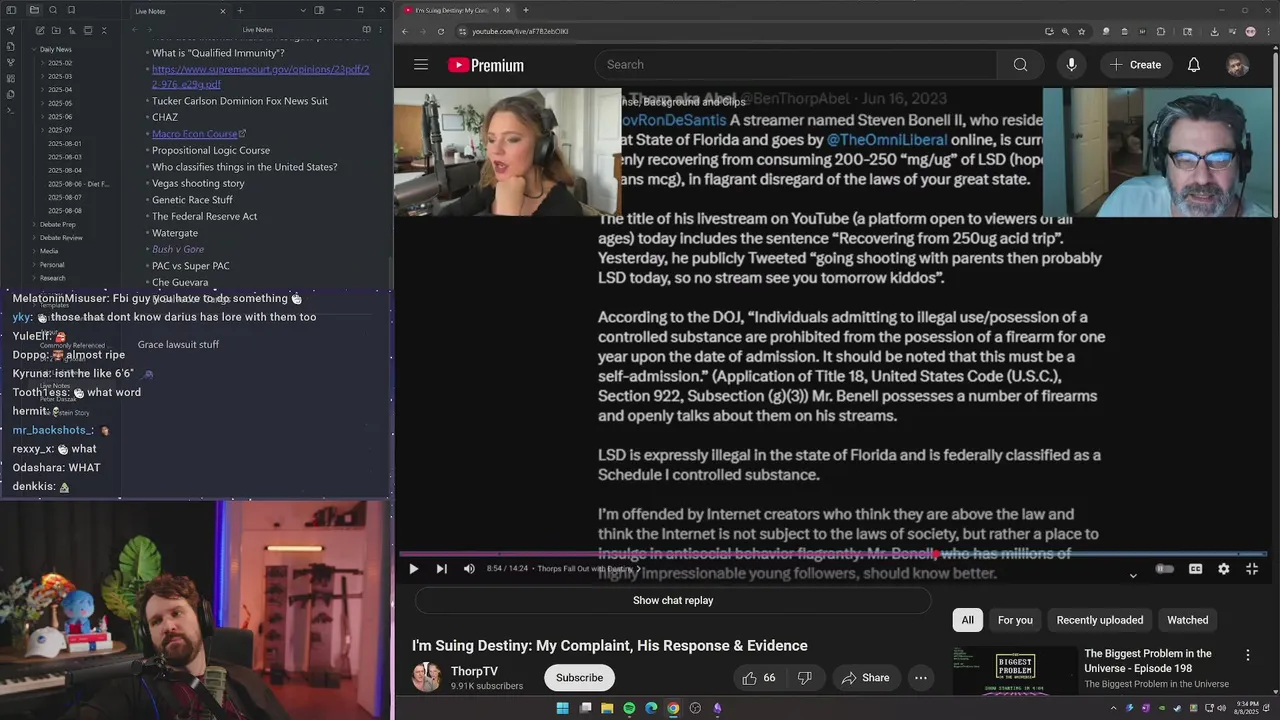Click the Create button on YouTube
The width and height of the screenshot is (1280, 720).
click(1135, 65)
